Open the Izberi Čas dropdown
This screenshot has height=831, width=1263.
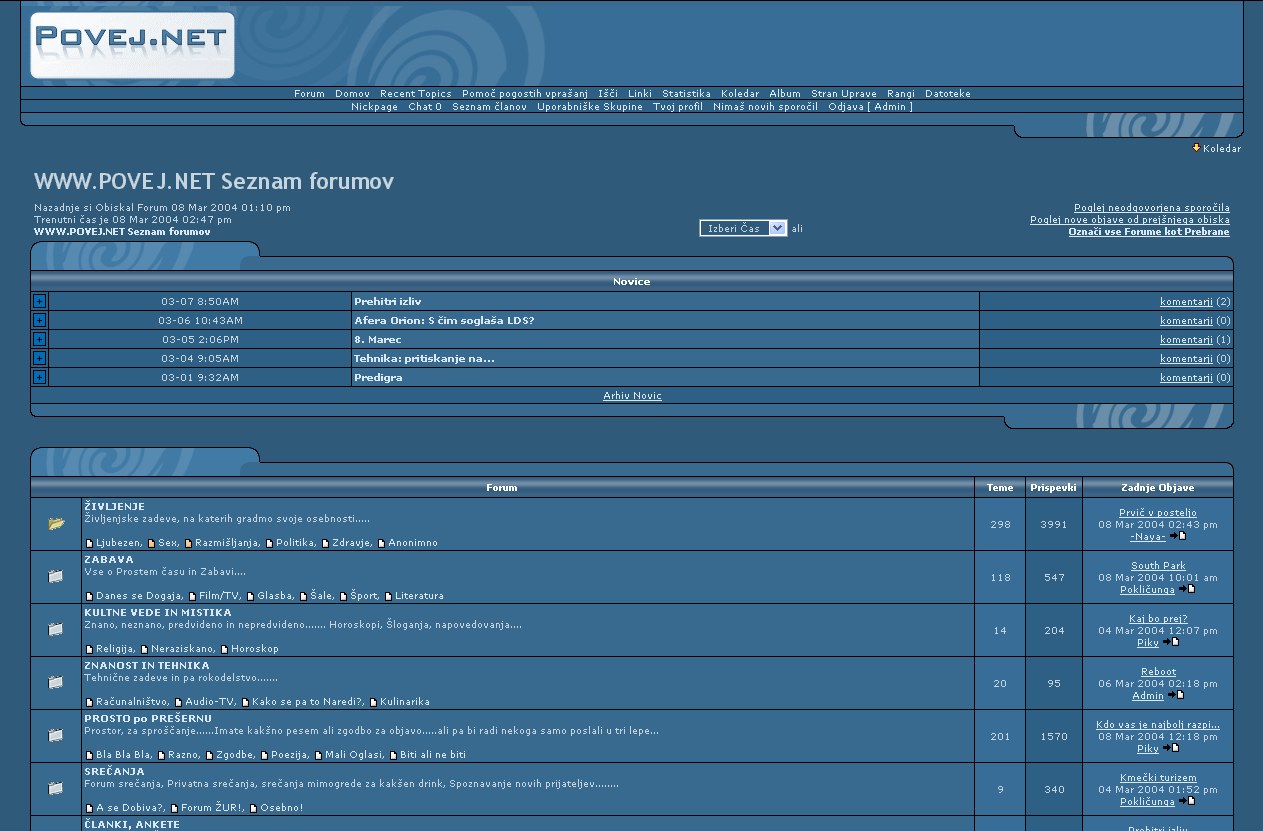click(x=743, y=228)
